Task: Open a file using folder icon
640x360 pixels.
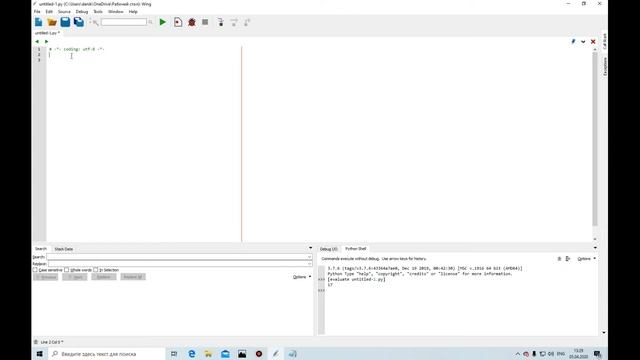Action: (52, 22)
